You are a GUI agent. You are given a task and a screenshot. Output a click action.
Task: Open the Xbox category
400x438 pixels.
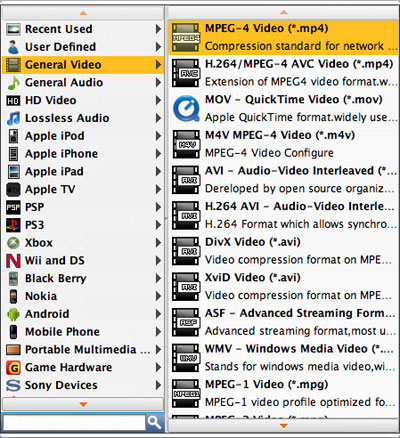coord(83,243)
